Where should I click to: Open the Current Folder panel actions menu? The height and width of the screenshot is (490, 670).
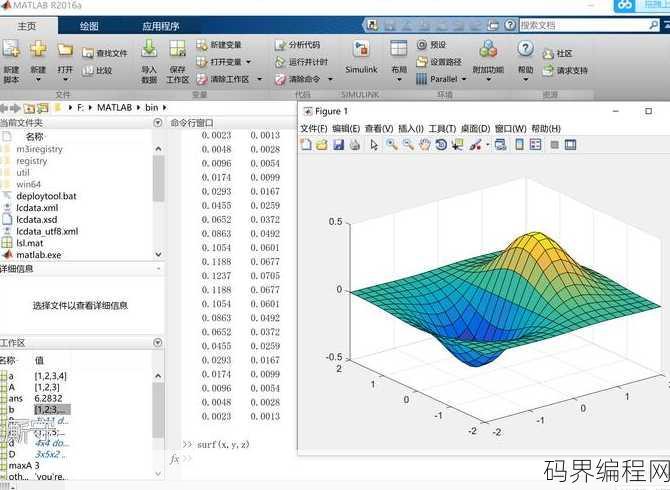[158, 123]
